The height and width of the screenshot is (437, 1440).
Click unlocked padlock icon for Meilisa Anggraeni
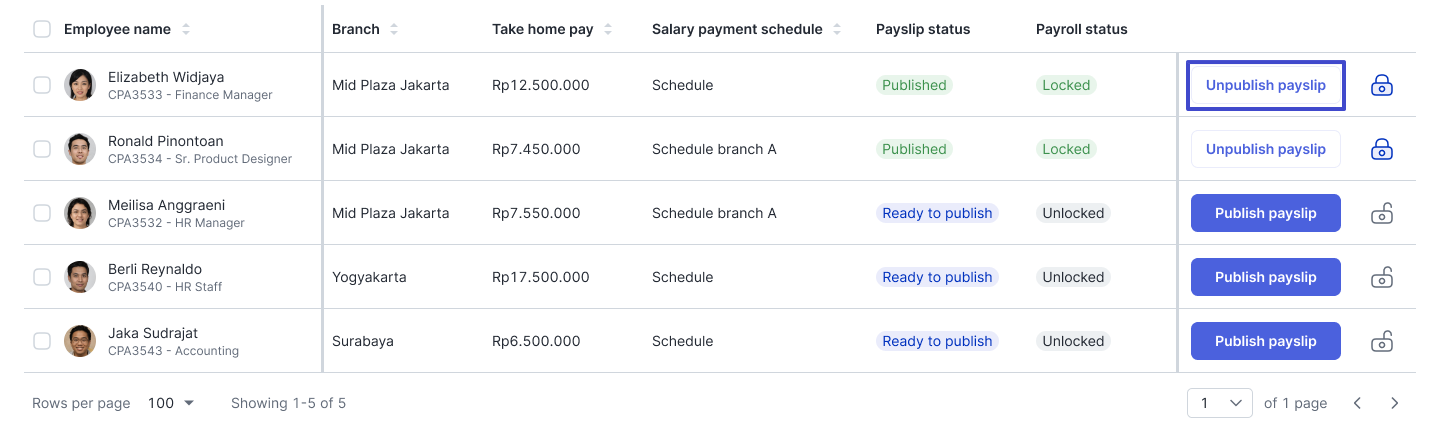(1382, 213)
